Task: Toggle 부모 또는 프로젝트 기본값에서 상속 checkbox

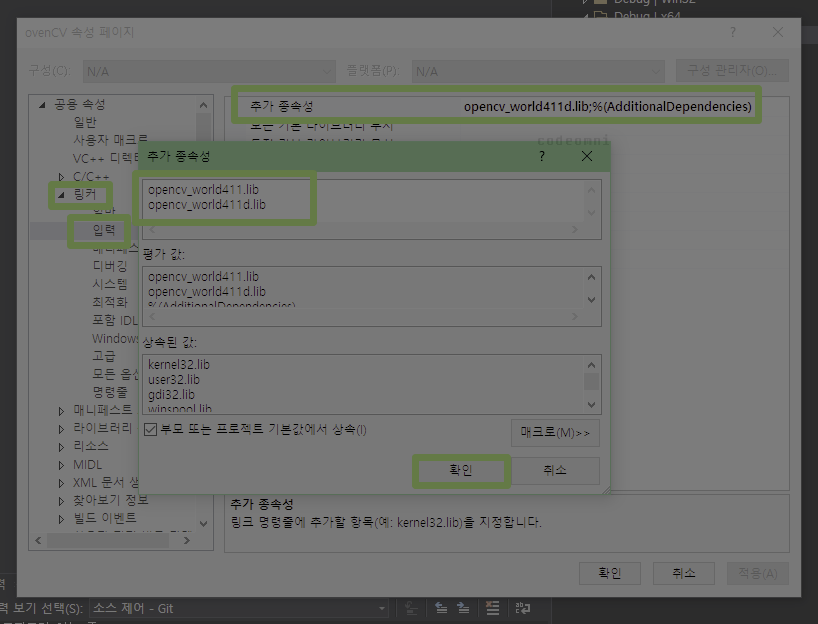Action: pyautogui.click(x=150, y=430)
